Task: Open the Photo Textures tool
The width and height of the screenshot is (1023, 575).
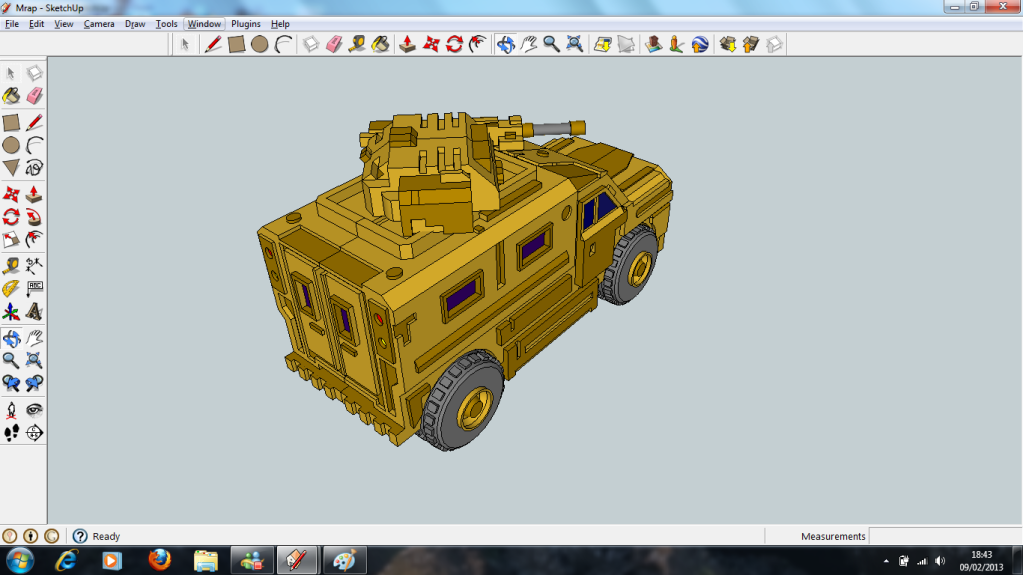Action: [677, 44]
